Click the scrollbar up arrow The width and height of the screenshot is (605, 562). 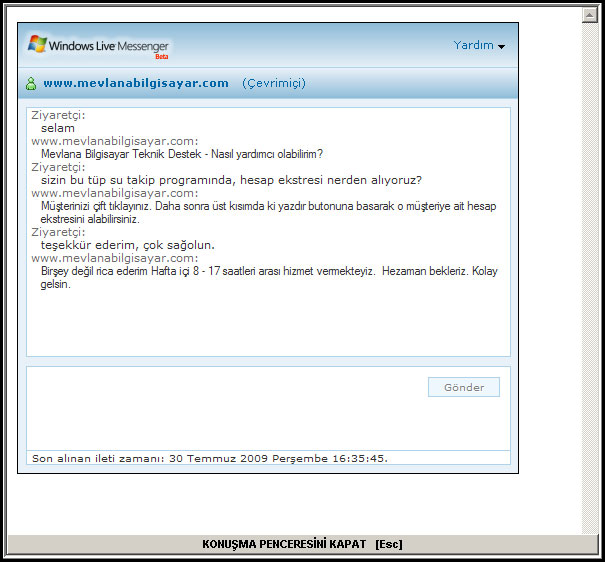(x=590, y=15)
